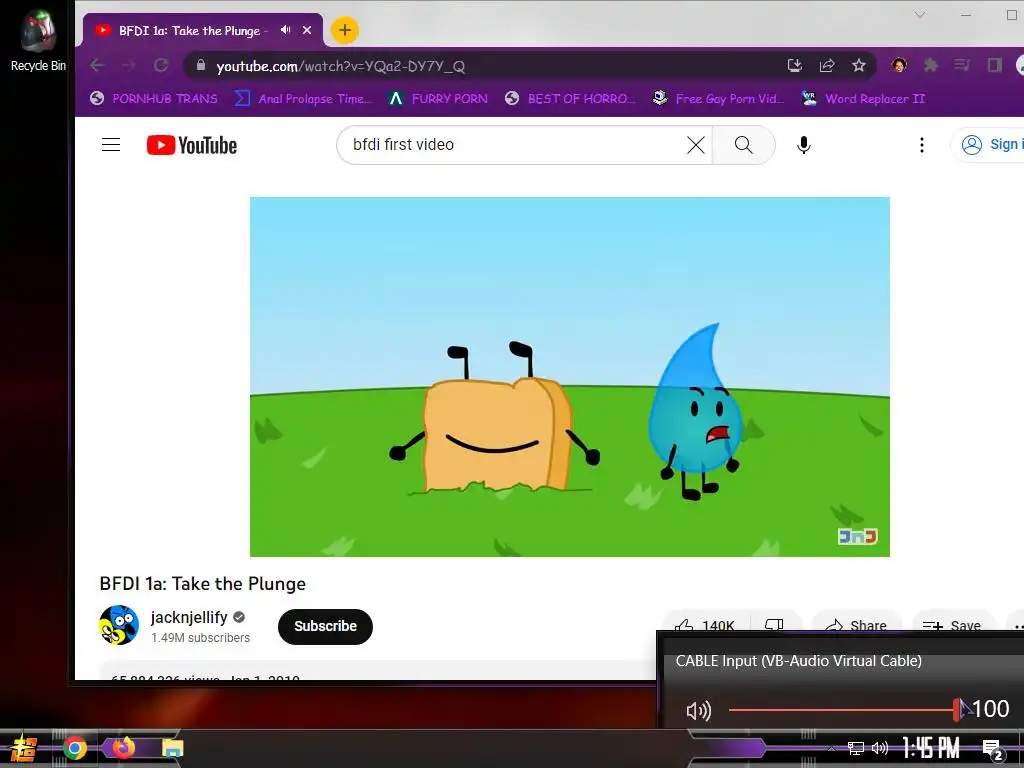
Task: Click the verified badge next to jacknjellify
Action: pos(239,617)
